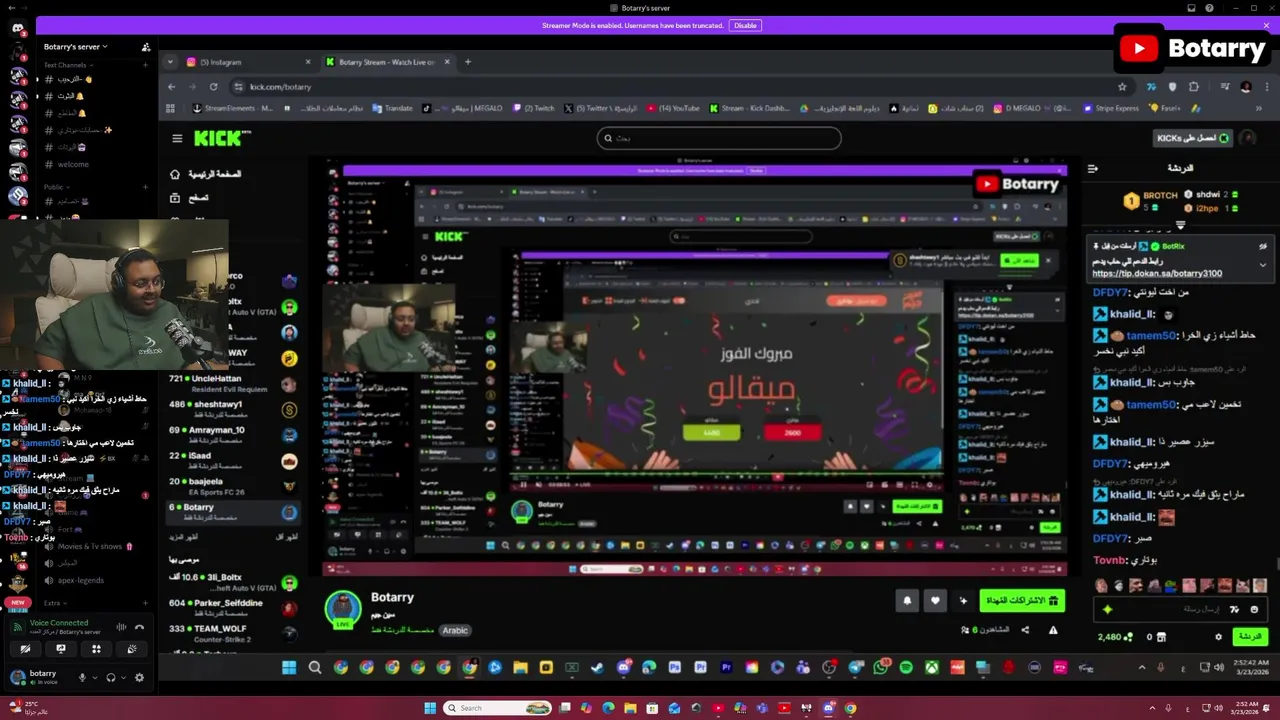Focus the Kick search box
Screen dimensions: 1280x720
719,138
